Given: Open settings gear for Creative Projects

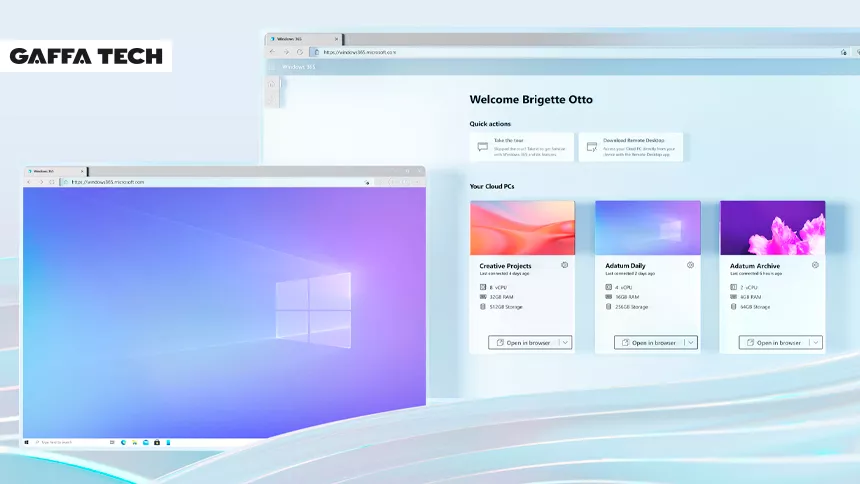Looking at the screenshot, I should click(564, 265).
